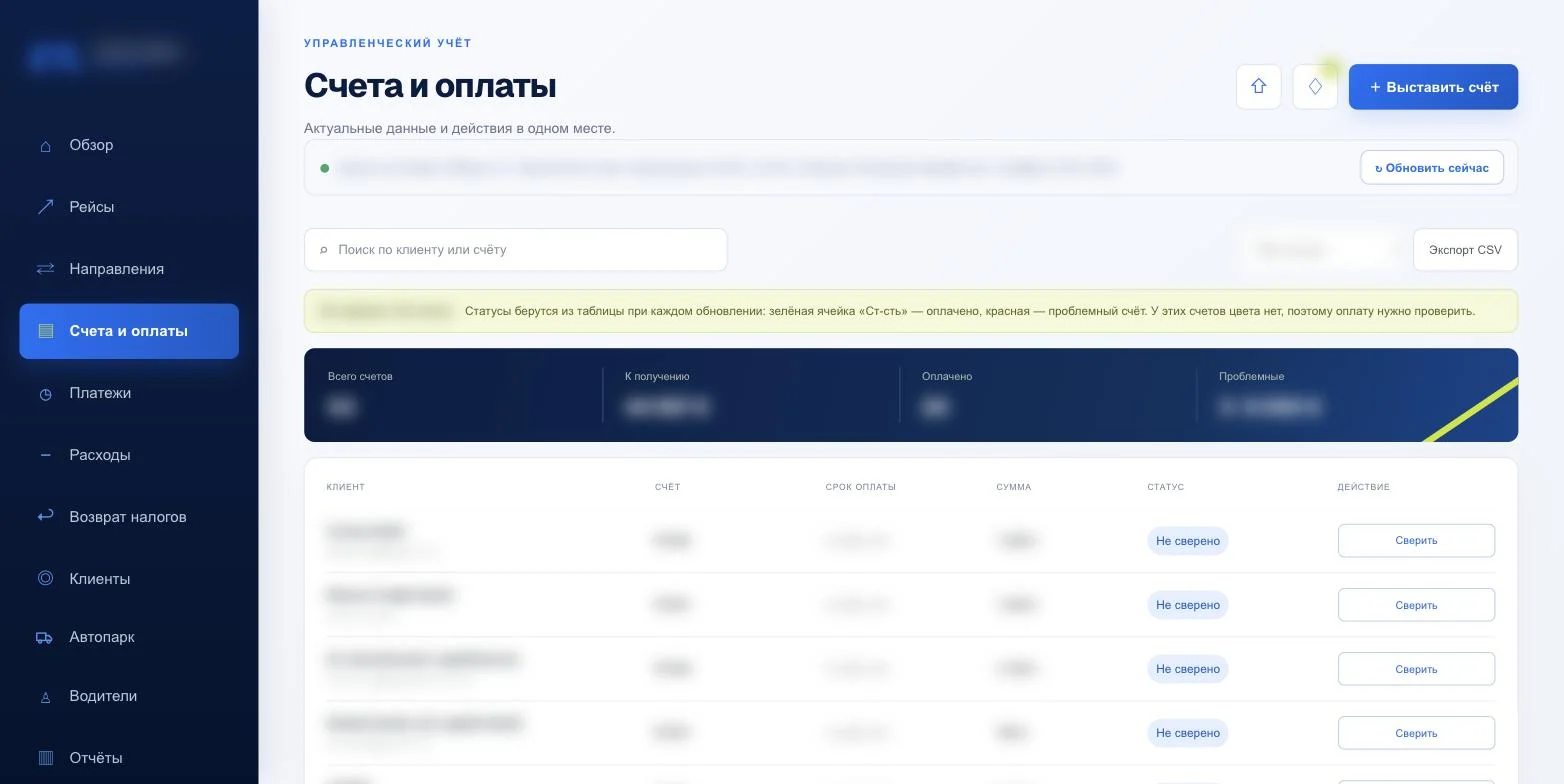
Task: Select the swap-arrows icon beside Направления
Action: click(x=45, y=269)
